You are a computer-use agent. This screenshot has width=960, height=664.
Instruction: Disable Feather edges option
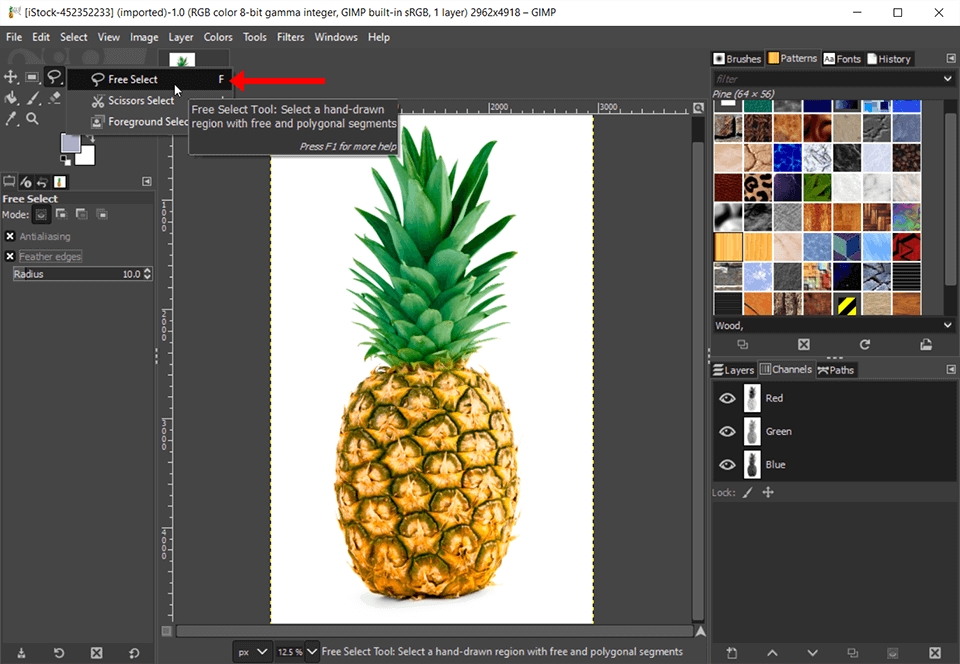click(x=10, y=256)
